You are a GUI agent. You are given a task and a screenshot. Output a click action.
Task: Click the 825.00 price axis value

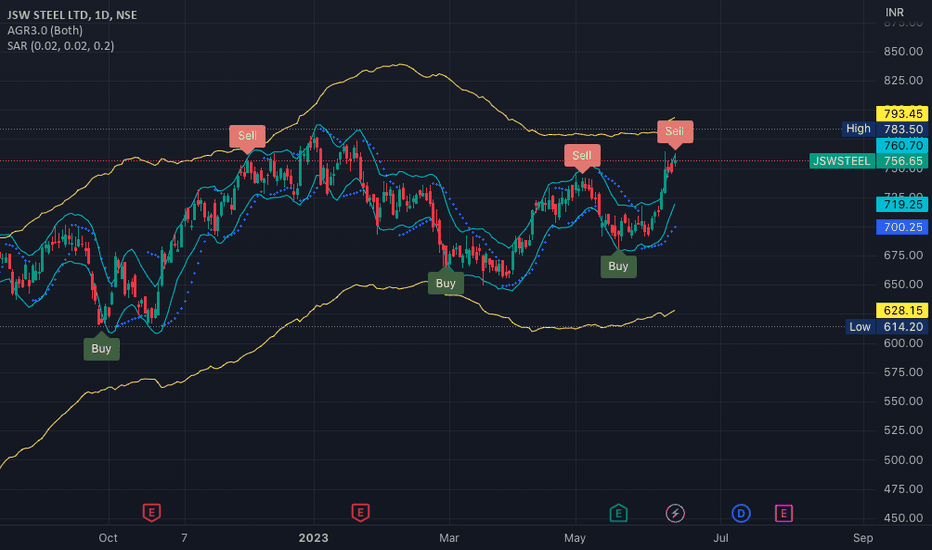(x=903, y=80)
